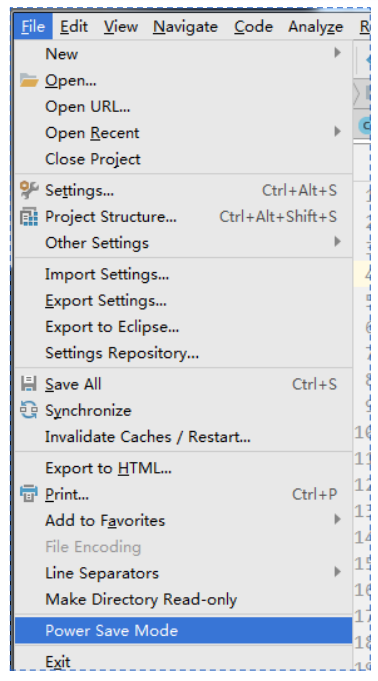Open the Navigate menu
The width and height of the screenshot is (378, 681).
coord(185,27)
